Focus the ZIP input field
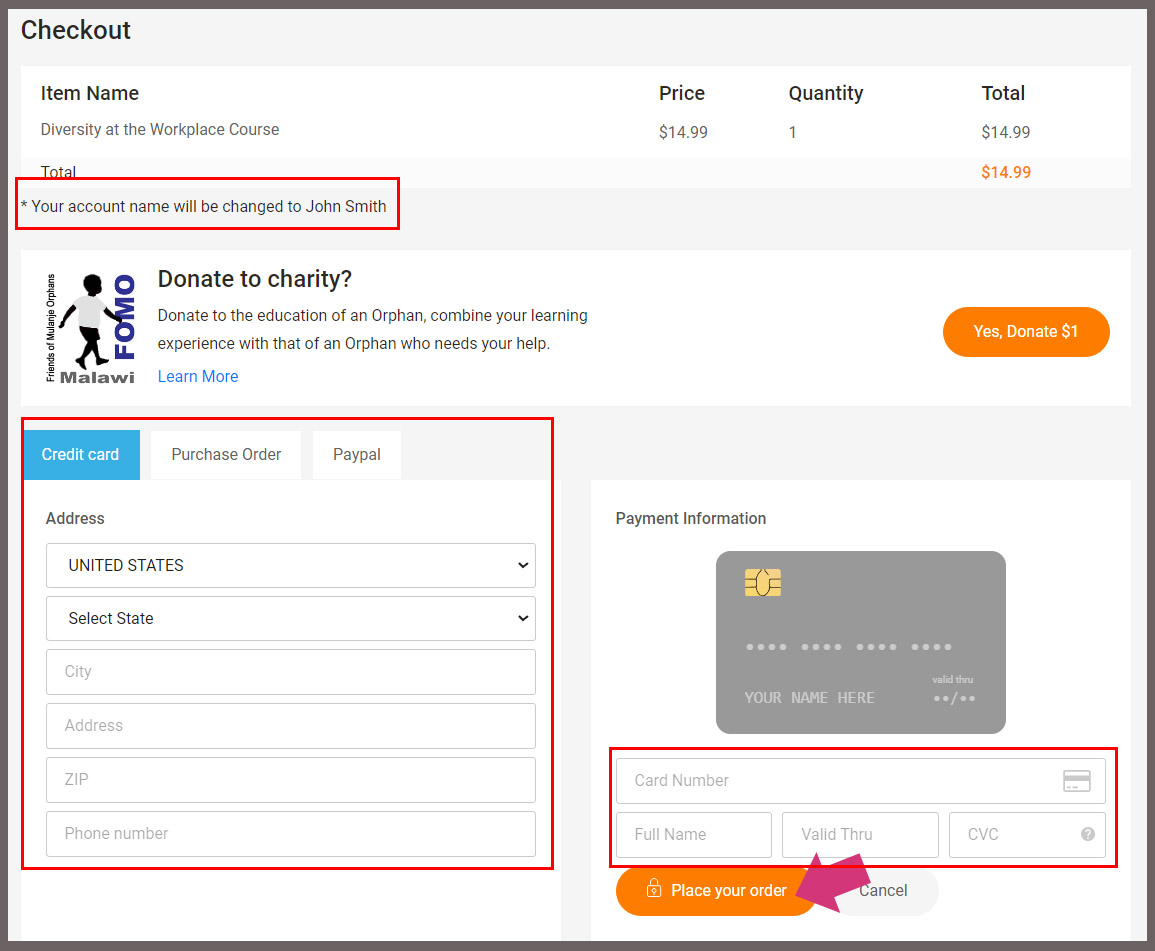The width and height of the screenshot is (1155, 951). (290, 779)
